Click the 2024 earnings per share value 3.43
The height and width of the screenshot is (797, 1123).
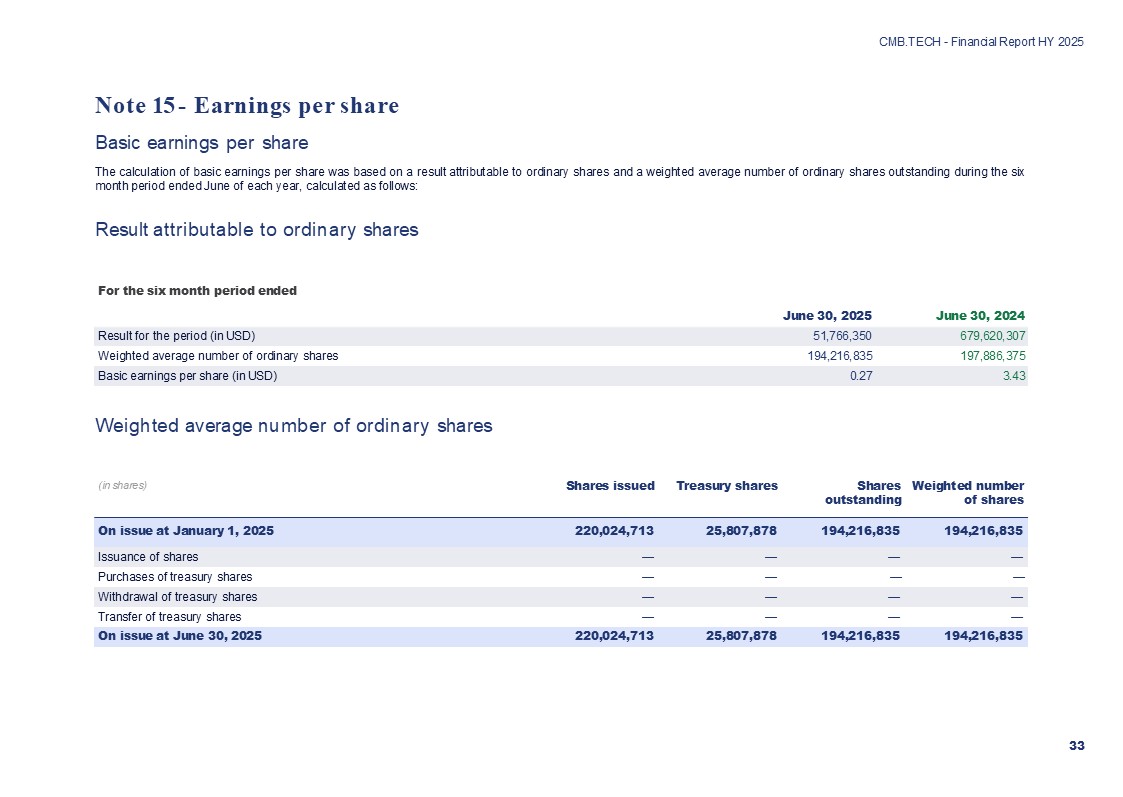[x=1014, y=376]
